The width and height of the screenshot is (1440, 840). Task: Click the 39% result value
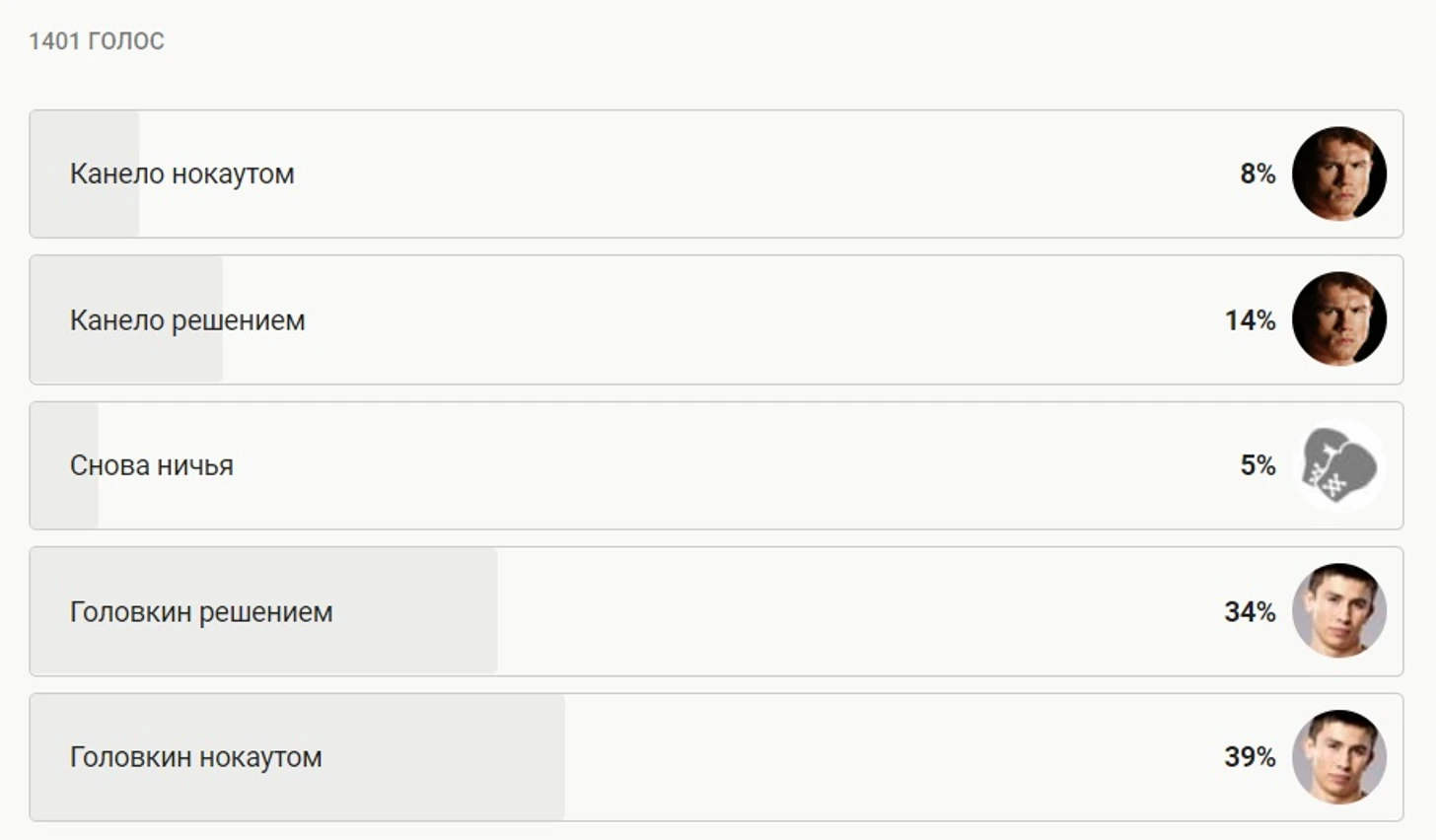click(1250, 757)
